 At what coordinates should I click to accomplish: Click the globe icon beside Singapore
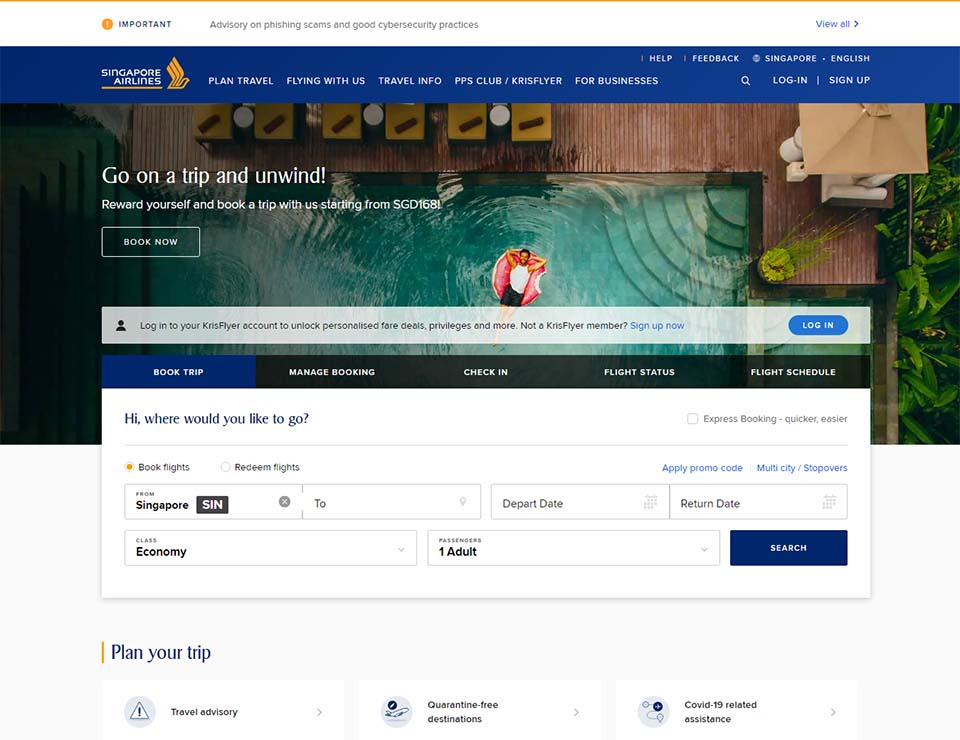(757, 59)
